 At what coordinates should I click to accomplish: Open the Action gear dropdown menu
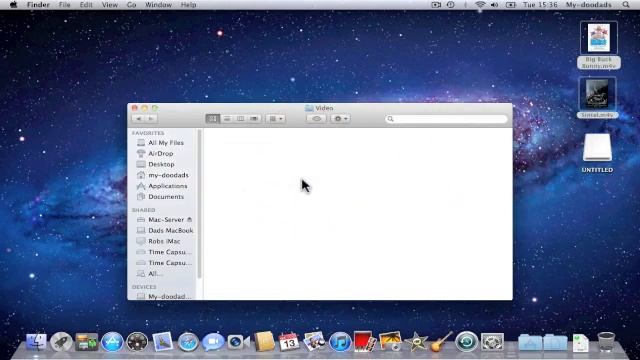[340, 118]
